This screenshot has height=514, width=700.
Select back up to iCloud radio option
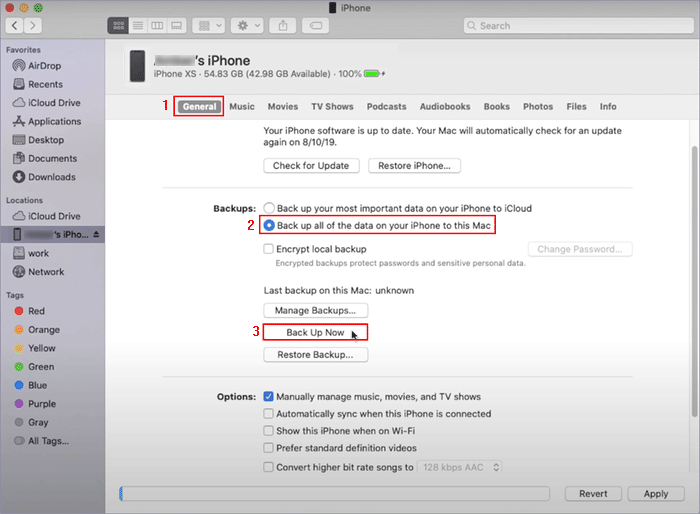pos(269,209)
